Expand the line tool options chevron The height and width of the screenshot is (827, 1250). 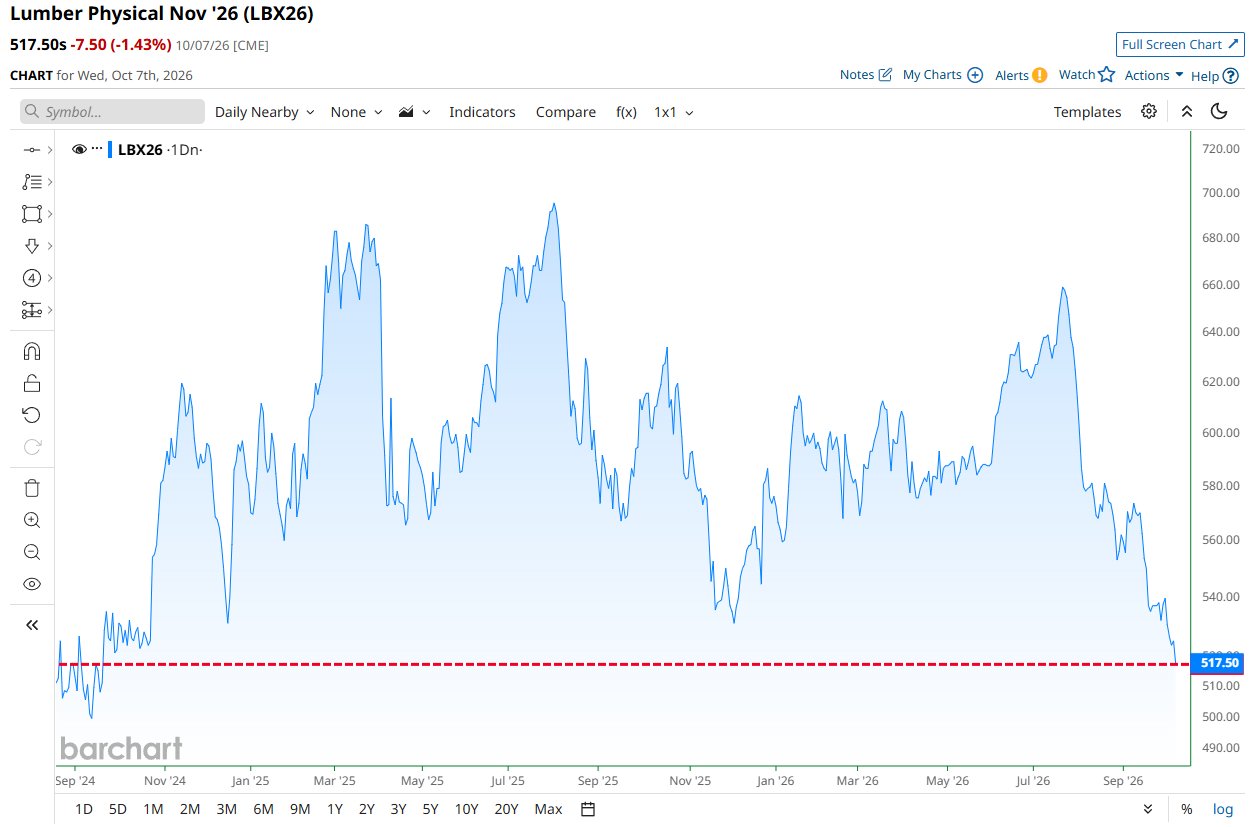pos(49,150)
